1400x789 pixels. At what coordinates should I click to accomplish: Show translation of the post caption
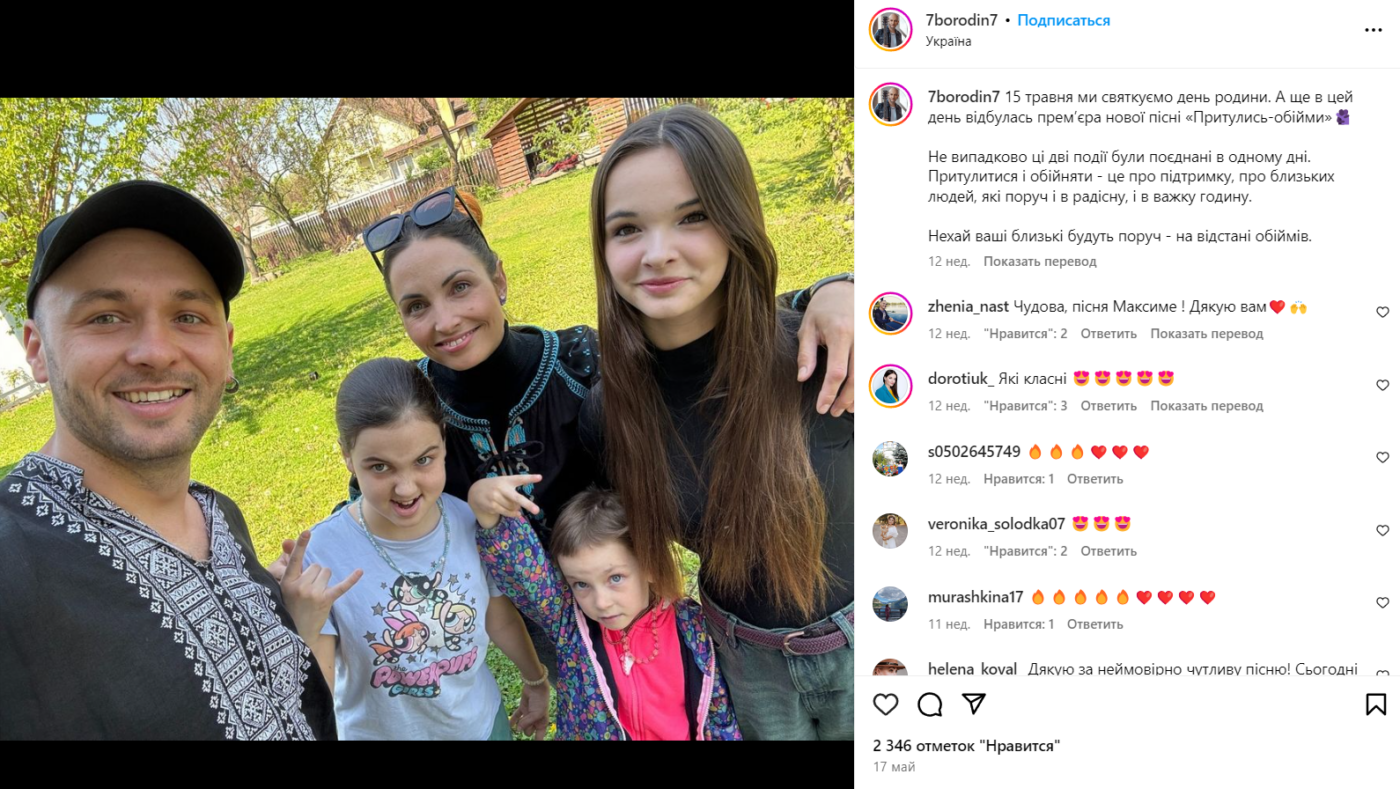pos(1040,261)
